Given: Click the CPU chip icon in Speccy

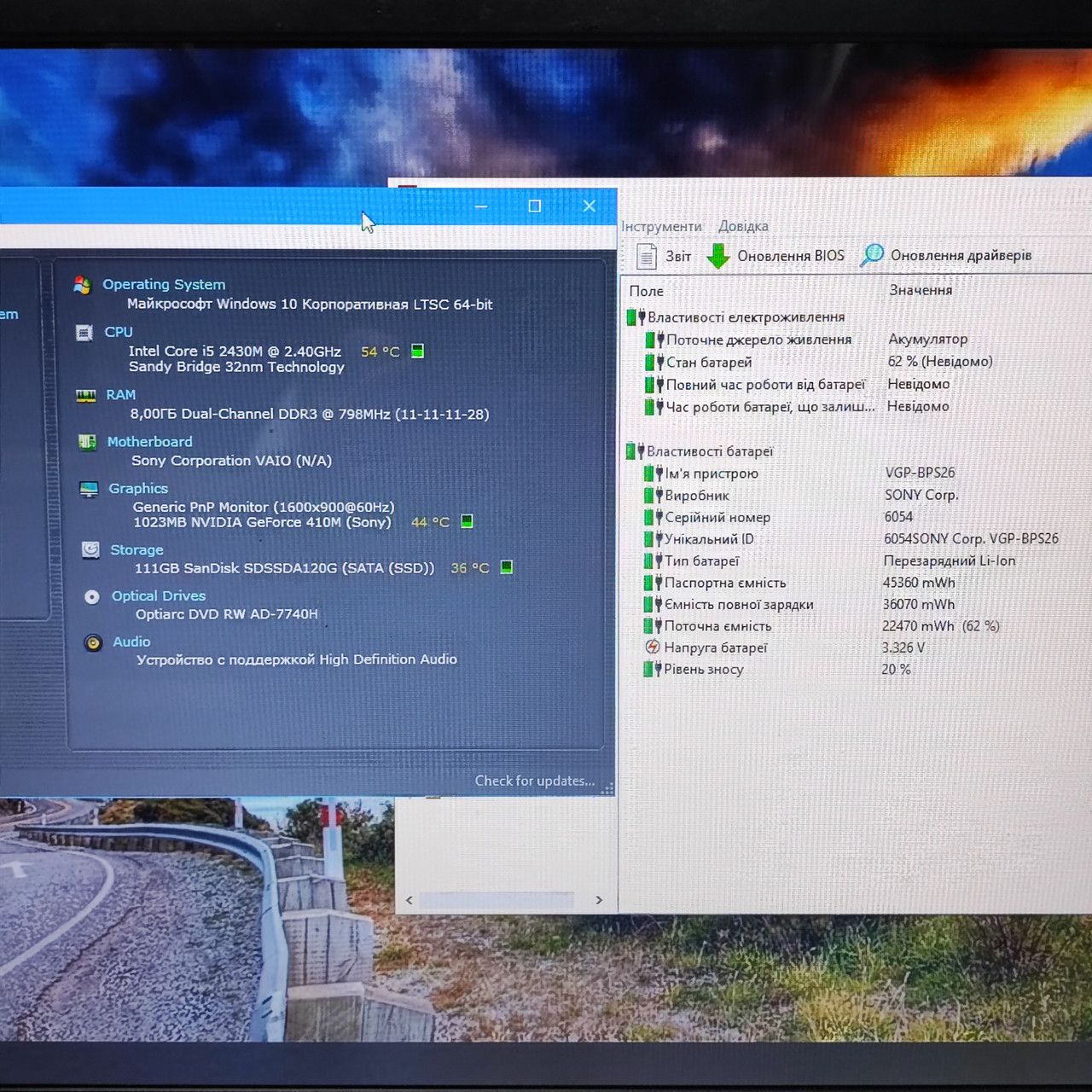Looking at the screenshot, I should [84, 333].
